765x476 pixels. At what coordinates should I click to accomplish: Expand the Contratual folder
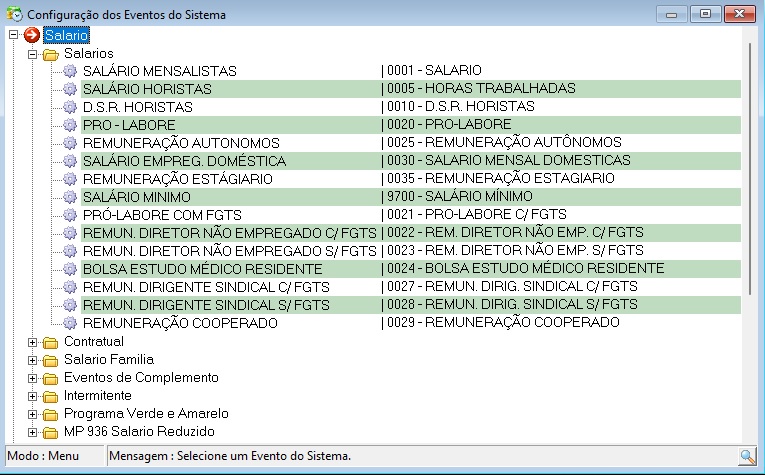tap(32, 342)
